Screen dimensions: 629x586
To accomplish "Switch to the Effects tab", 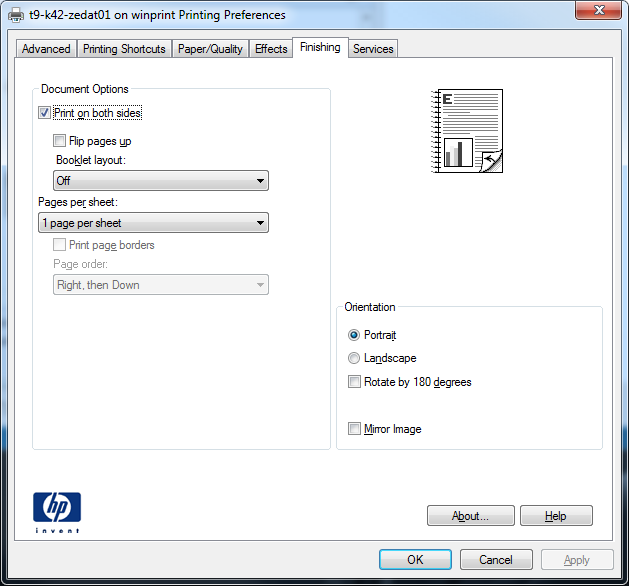I will coord(271,49).
